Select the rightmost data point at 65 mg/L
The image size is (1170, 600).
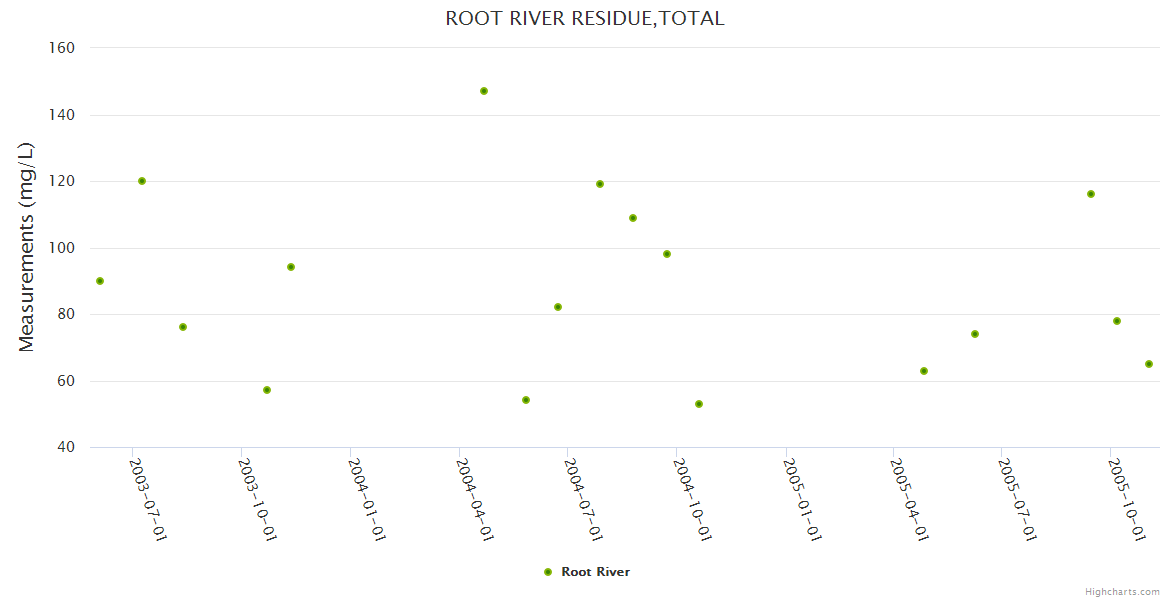click(1149, 364)
